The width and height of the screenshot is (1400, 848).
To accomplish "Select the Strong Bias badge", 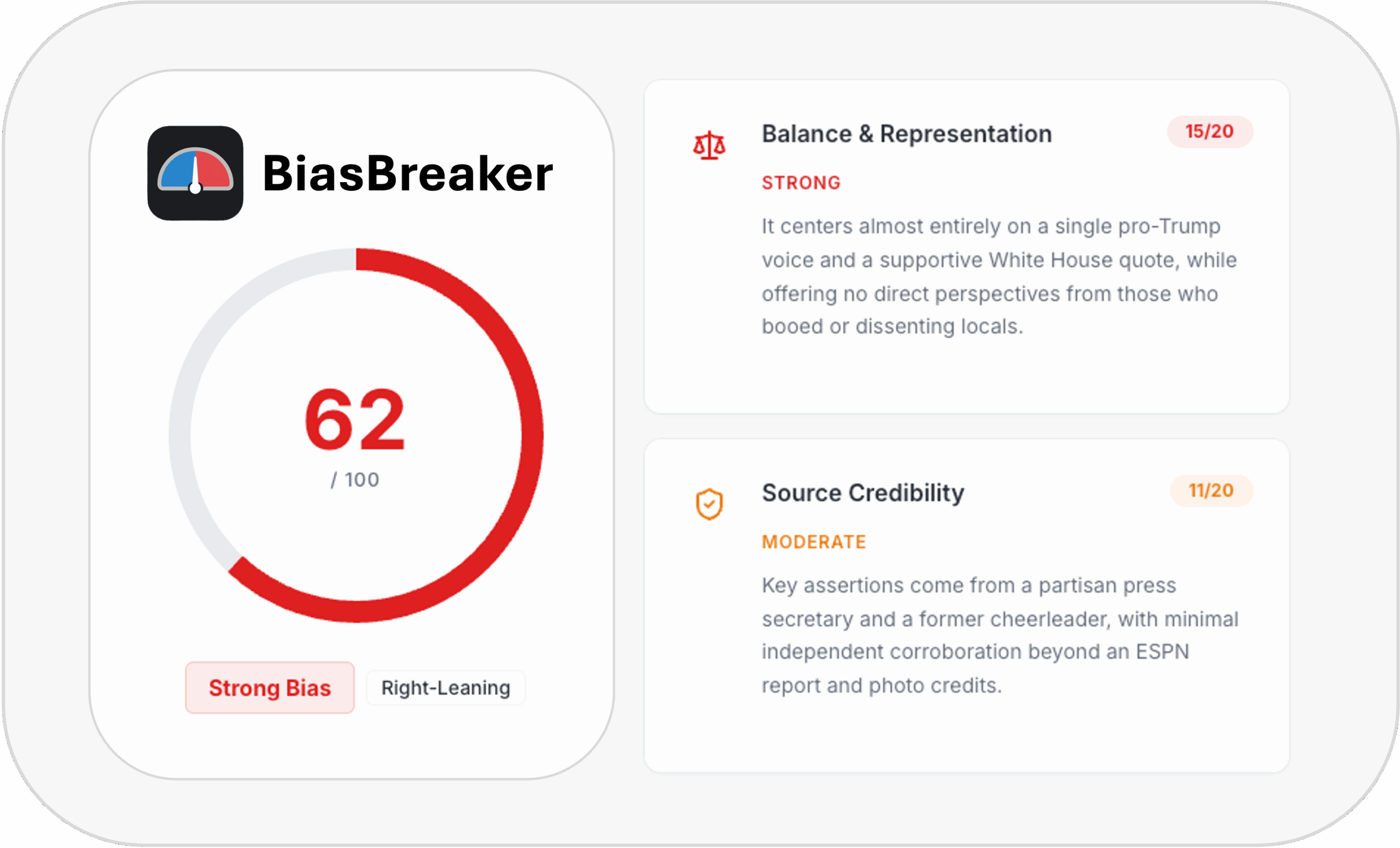I will click(x=269, y=687).
